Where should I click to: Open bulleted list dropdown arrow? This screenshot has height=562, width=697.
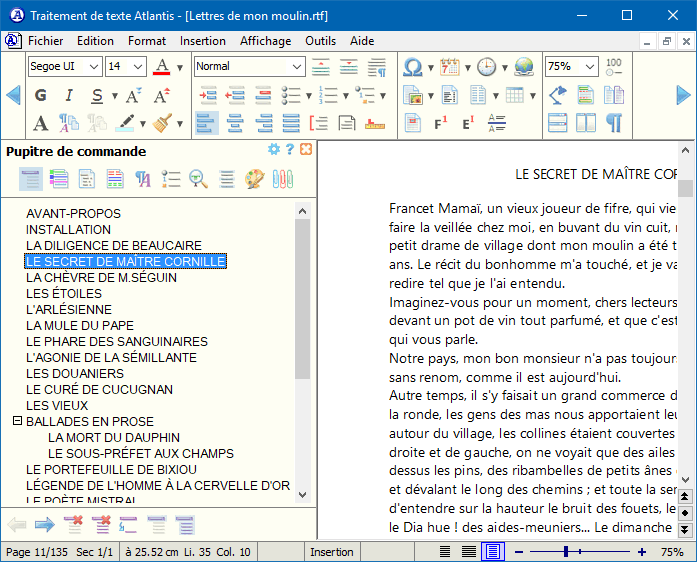tap(309, 96)
